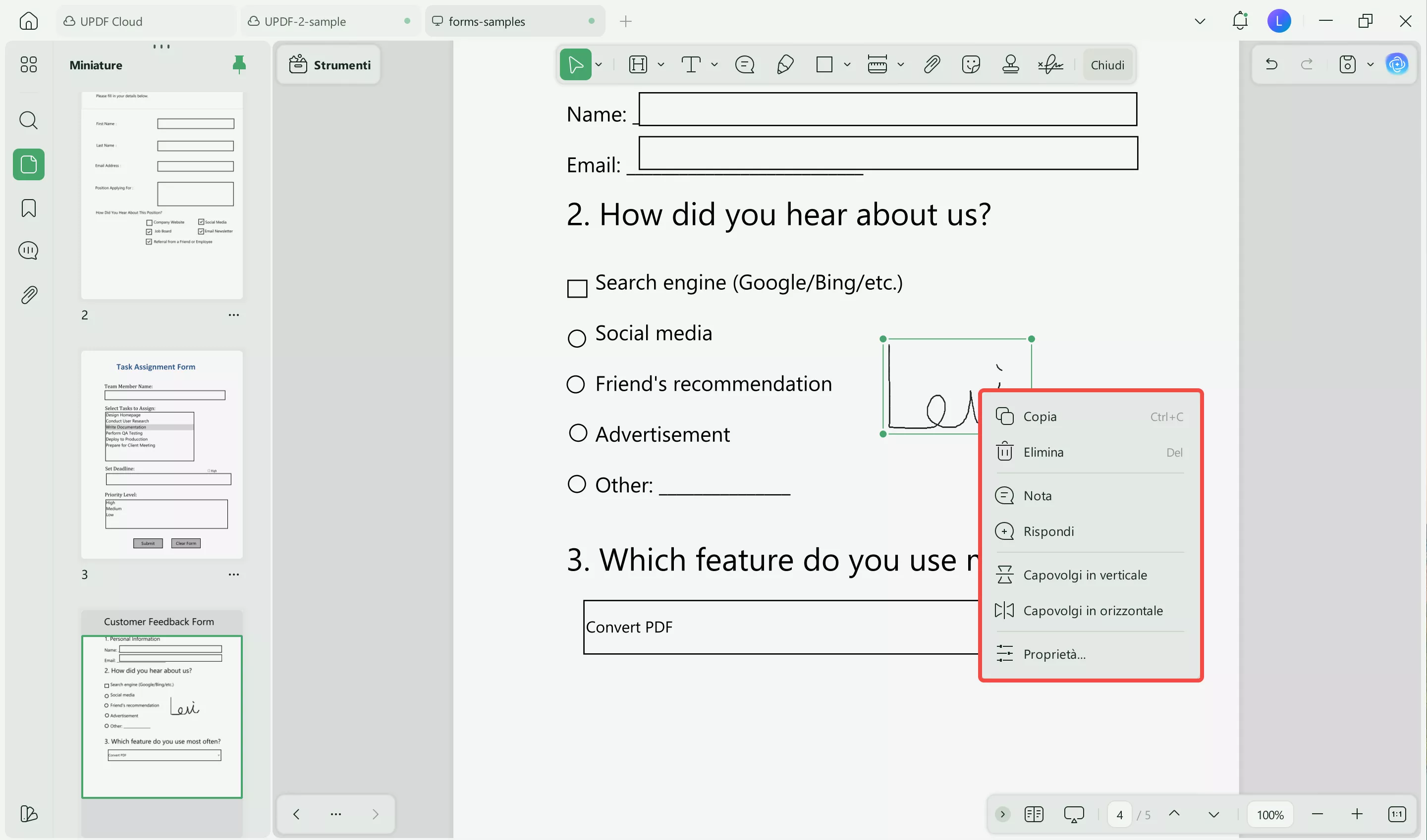Select the Advertisement radio option
Viewport: 1427px width, 840px height.
[x=578, y=433]
